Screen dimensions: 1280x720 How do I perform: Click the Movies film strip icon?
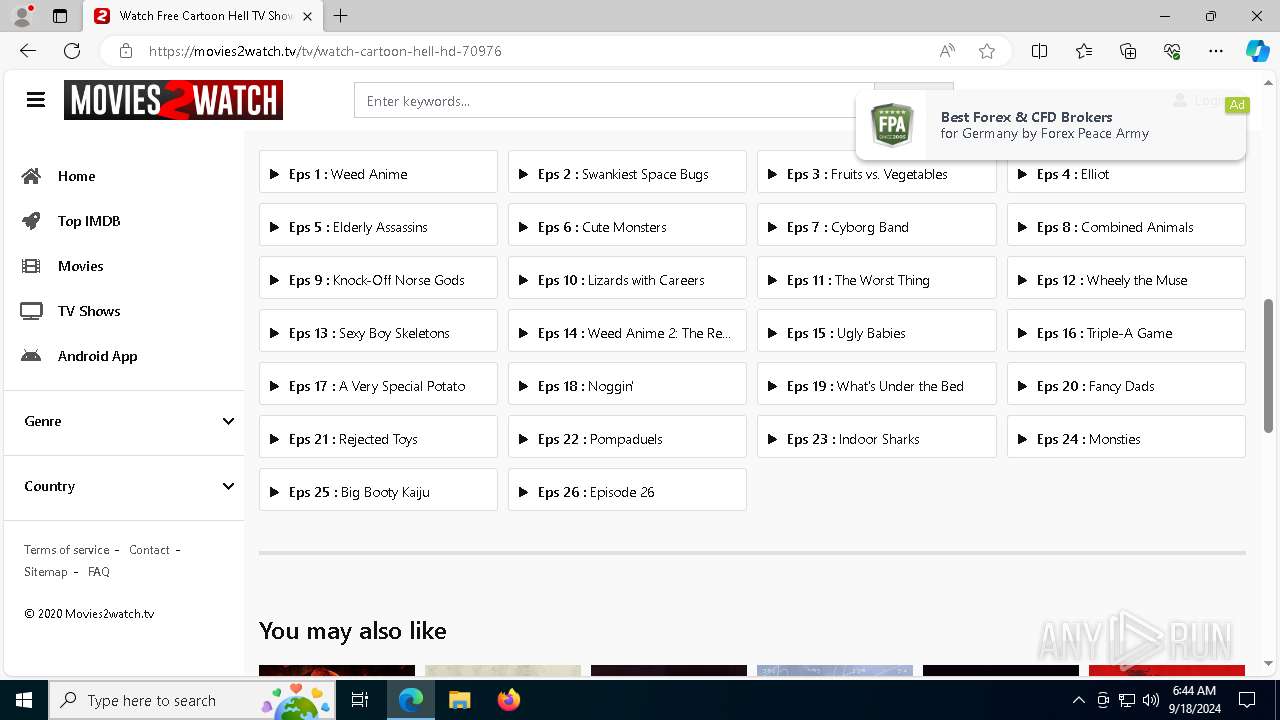click(32, 266)
